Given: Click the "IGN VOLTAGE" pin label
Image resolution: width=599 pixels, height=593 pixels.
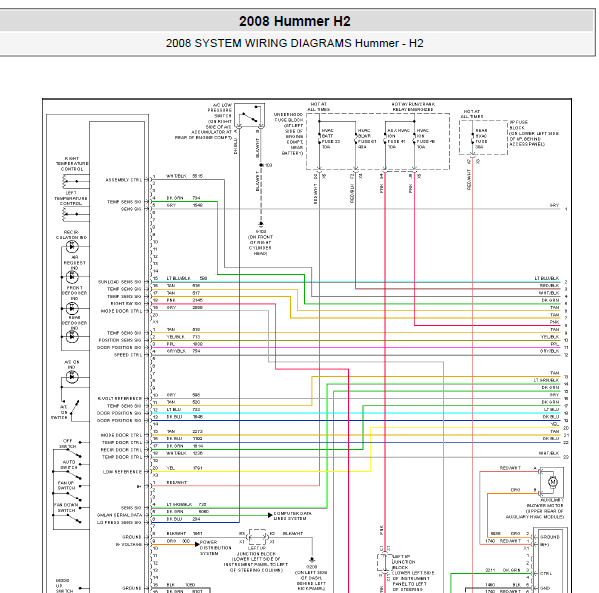Looking at the screenshot, I should pos(129,544).
